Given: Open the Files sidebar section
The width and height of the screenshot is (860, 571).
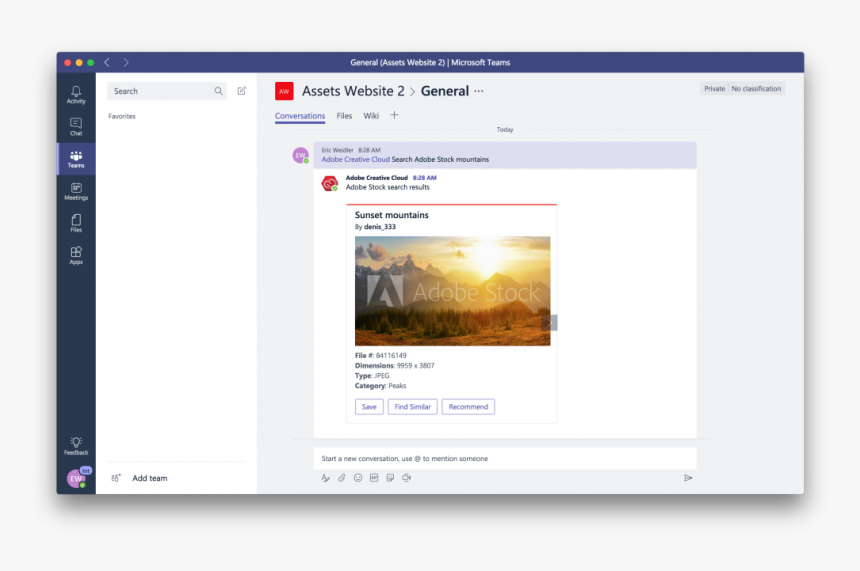Looking at the screenshot, I should click(76, 223).
